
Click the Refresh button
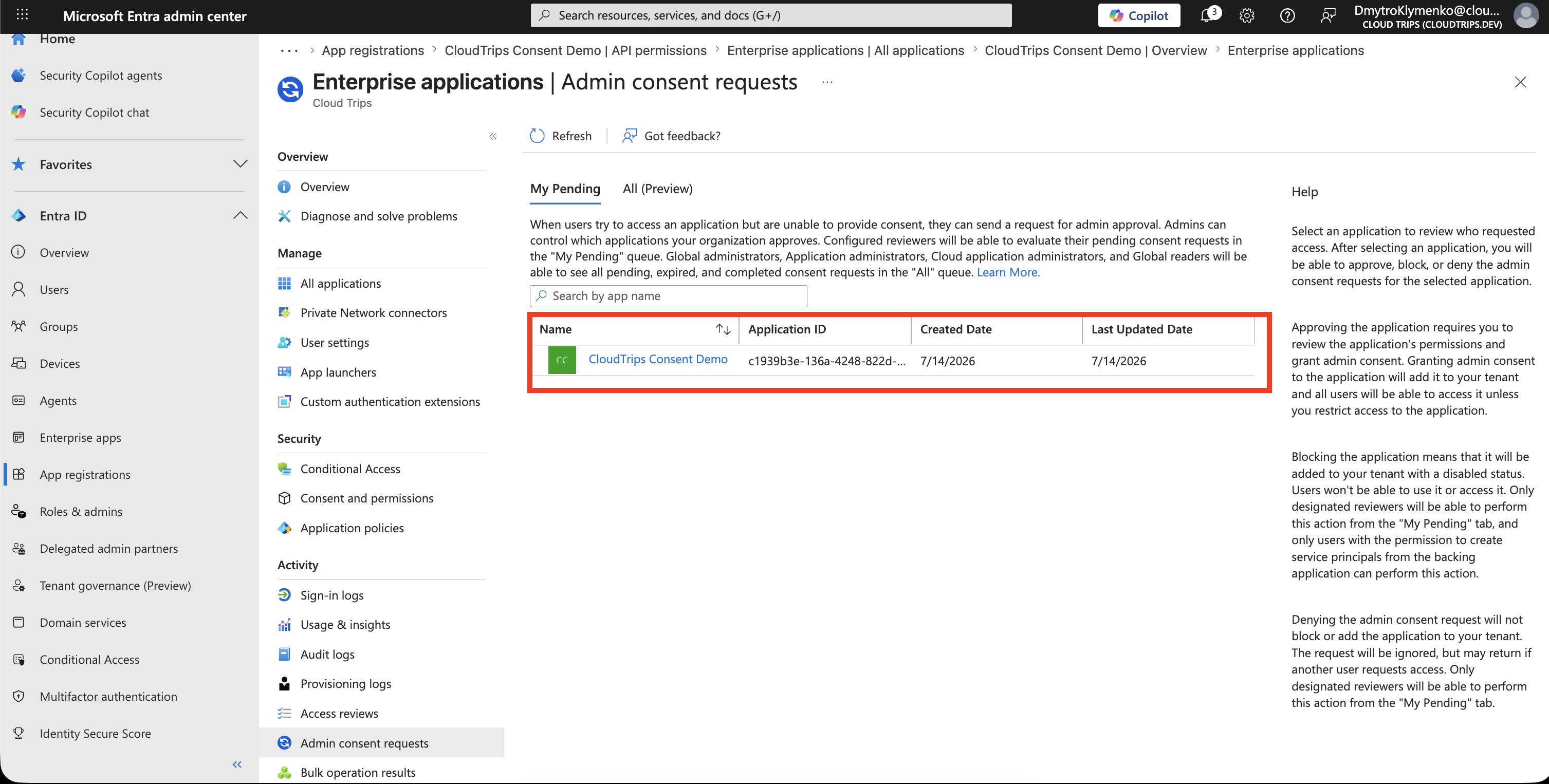pyautogui.click(x=561, y=136)
